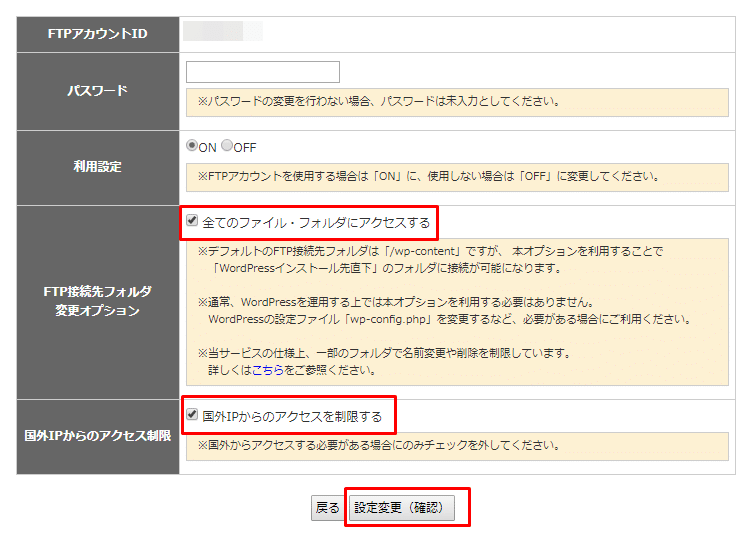Image resolution: width=750 pixels, height=539 pixels.
Task: Click the password unchanged note text
Action: [379, 101]
